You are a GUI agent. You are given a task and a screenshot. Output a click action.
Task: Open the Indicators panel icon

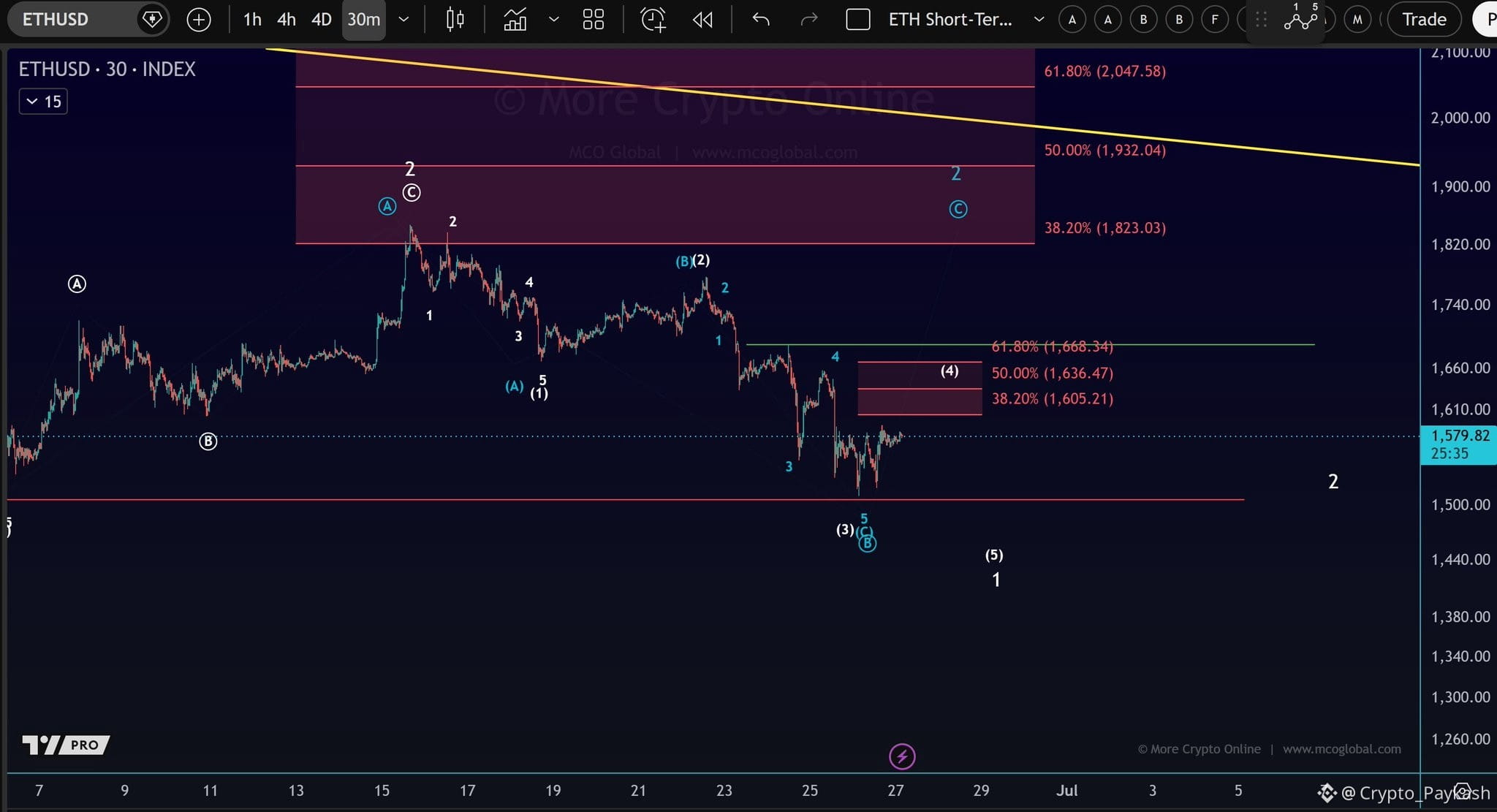click(x=515, y=20)
